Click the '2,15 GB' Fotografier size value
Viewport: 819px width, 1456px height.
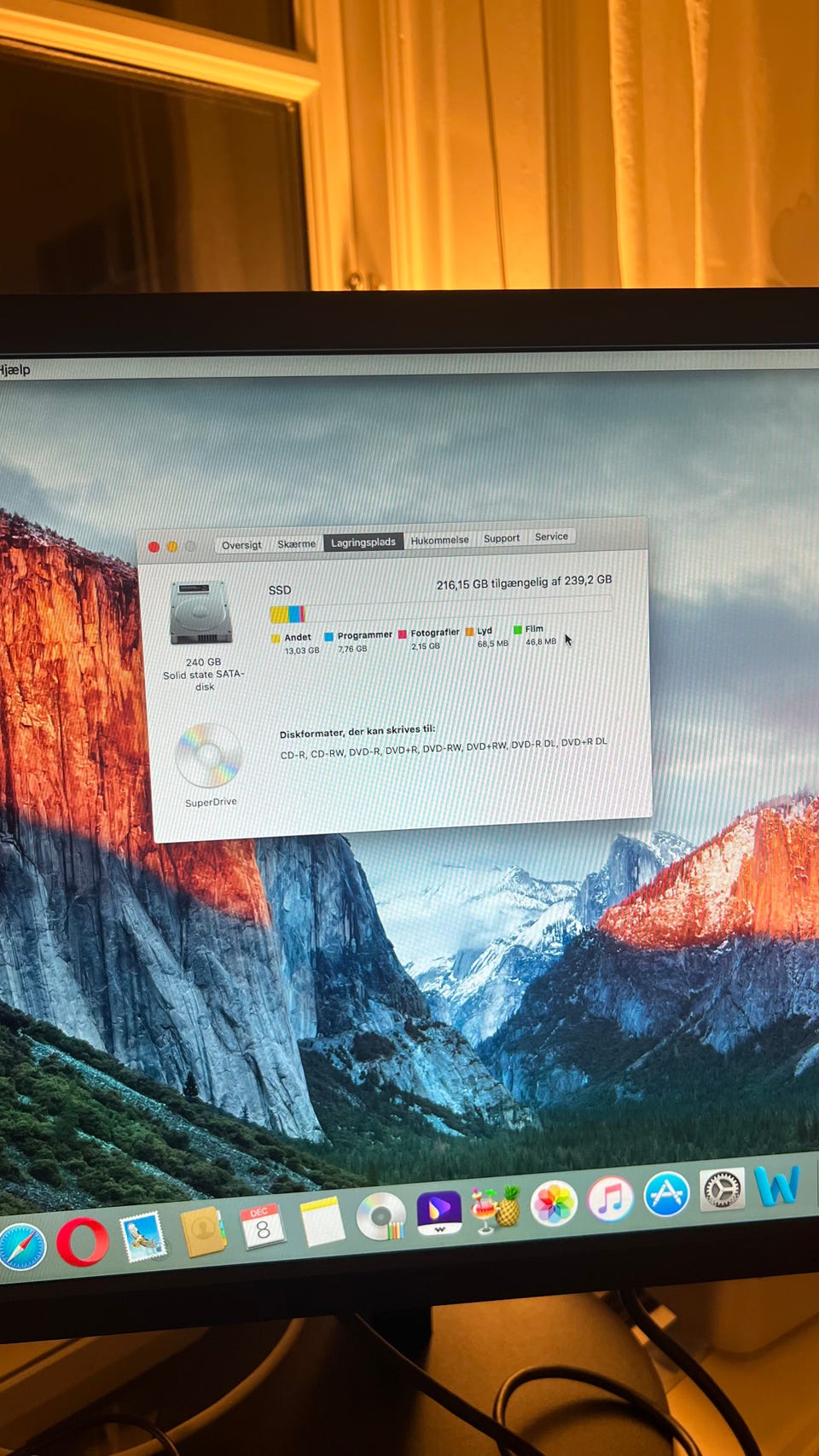click(x=426, y=647)
